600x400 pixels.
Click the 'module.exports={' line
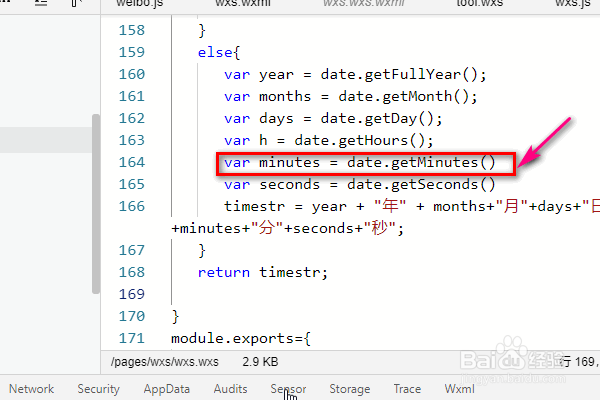tap(241, 339)
